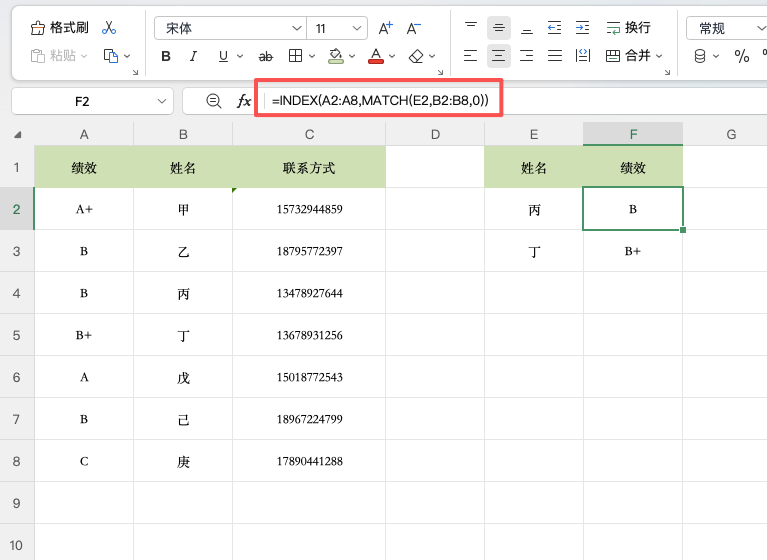Click Decrease Indent icon
This screenshot has width=767, height=560.
tap(554, 28)
